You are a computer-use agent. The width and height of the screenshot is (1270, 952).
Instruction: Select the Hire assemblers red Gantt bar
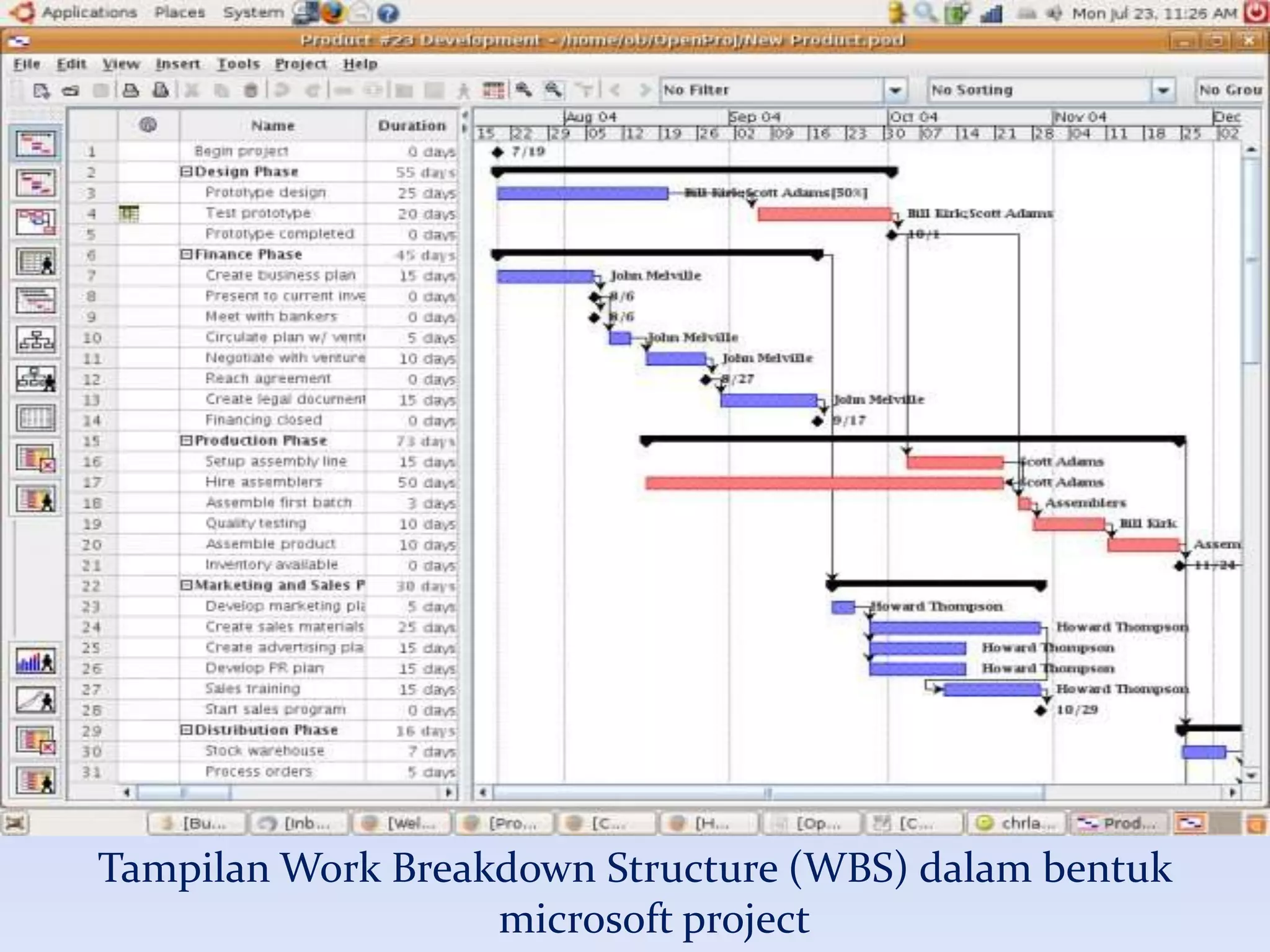pos(824,483)
